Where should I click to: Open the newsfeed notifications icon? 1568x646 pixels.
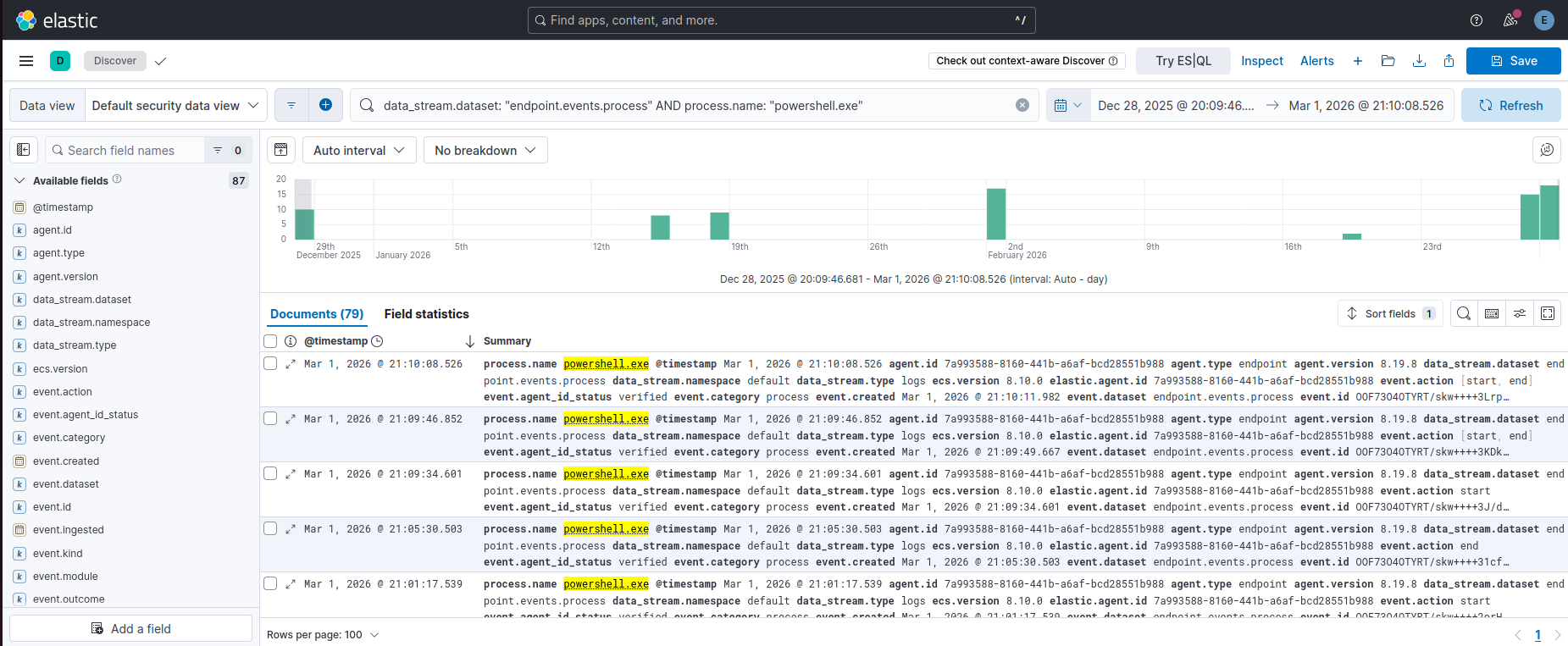coord(1510,20)
